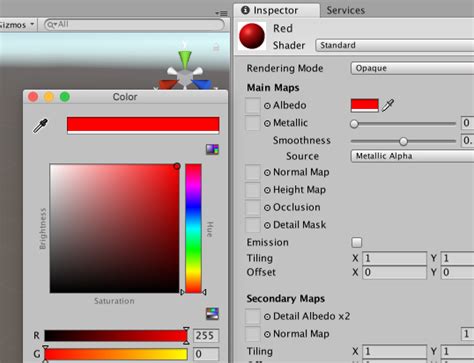Click the rainbow Hue strip
The width and height of the screenshot is (474, 363).
coord(193,228)
